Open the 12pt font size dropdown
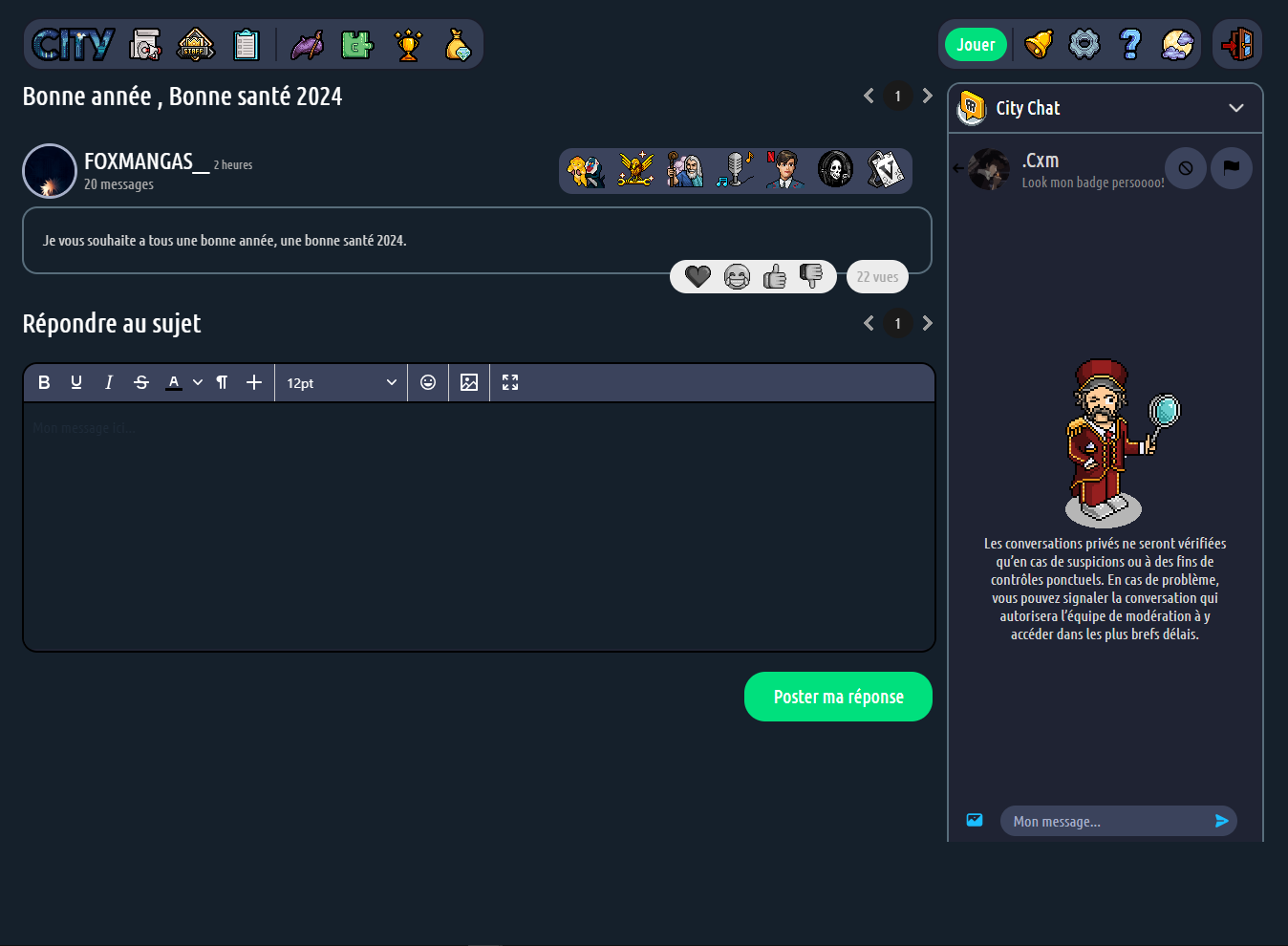 341,382
